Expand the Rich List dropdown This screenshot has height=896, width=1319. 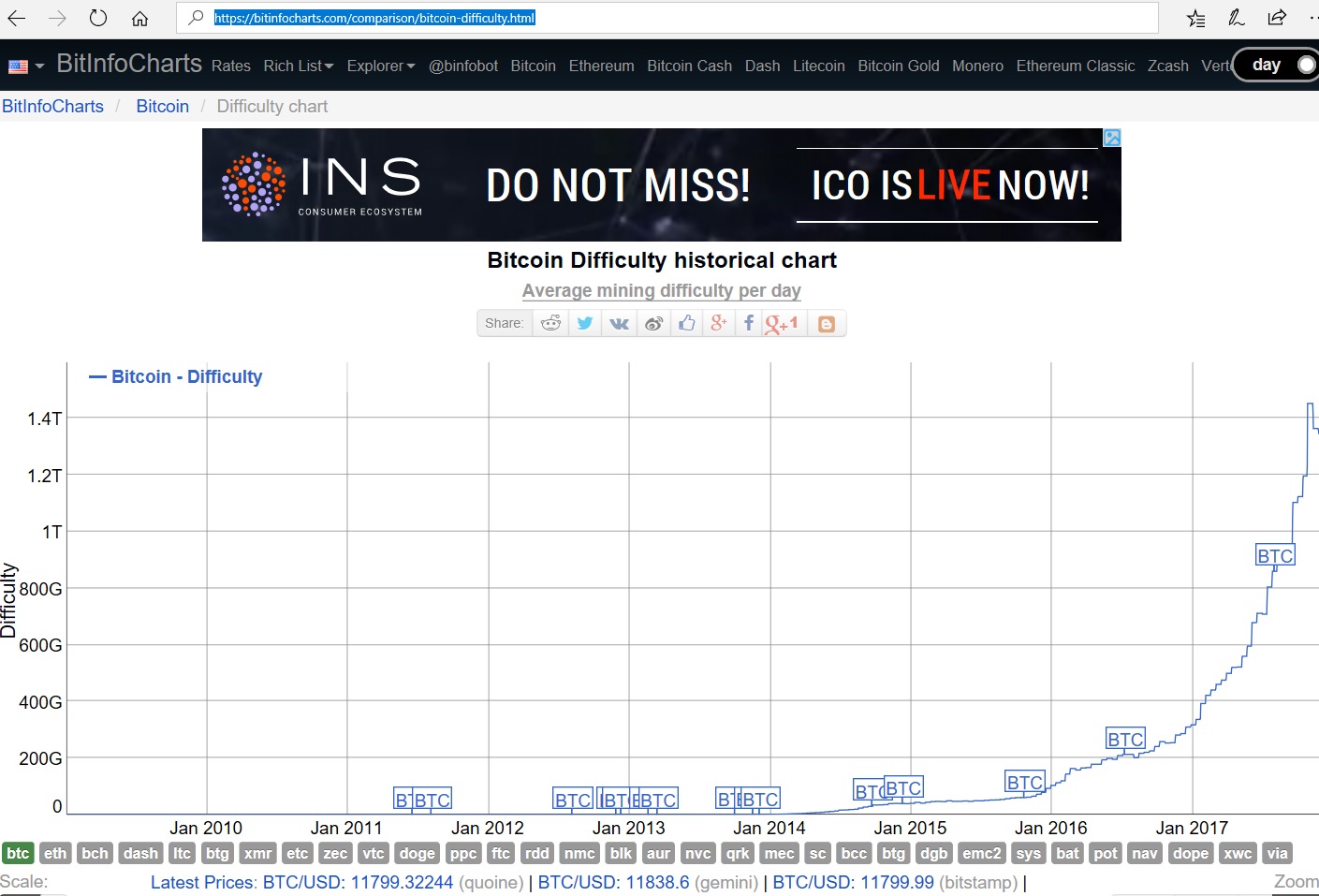click(298, 66)
